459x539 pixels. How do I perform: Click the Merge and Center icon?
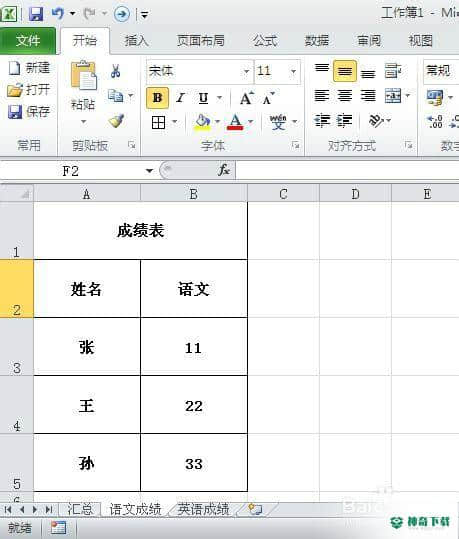point(393,96)
